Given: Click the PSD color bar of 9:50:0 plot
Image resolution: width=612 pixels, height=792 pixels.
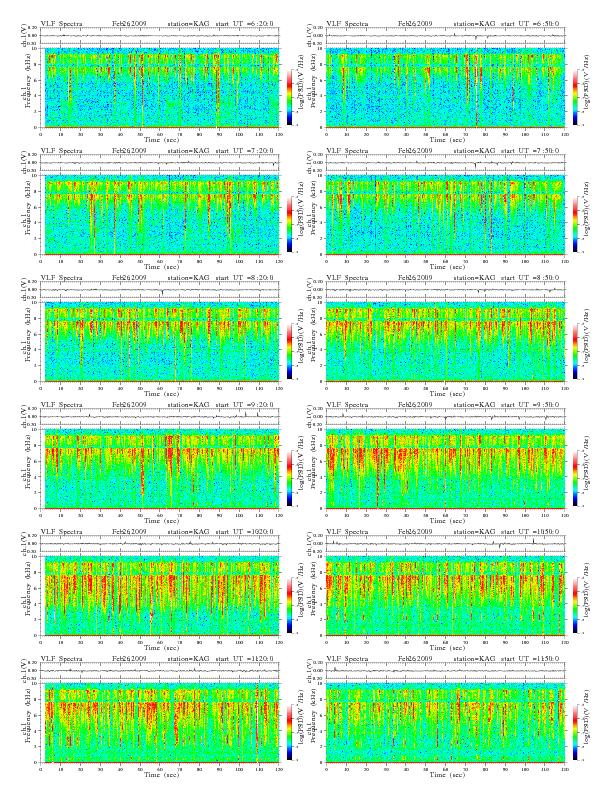Looking at the screenshot, I should pos(576,478).
